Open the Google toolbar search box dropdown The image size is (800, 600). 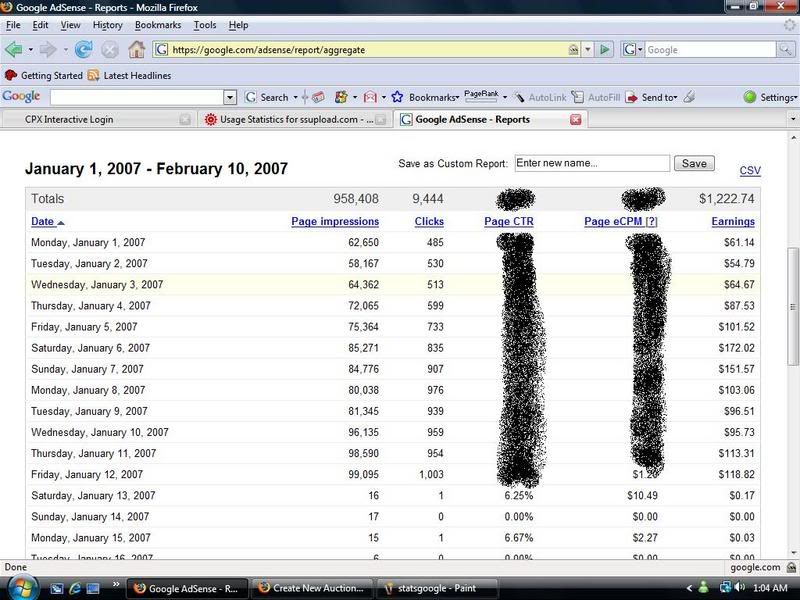(230, 97)
